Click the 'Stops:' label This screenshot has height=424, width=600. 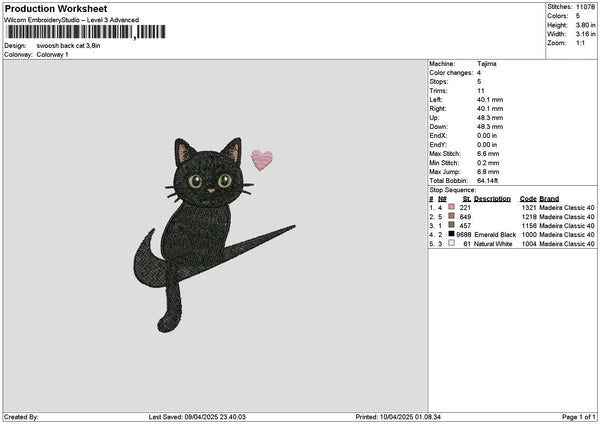click(438, 82)
